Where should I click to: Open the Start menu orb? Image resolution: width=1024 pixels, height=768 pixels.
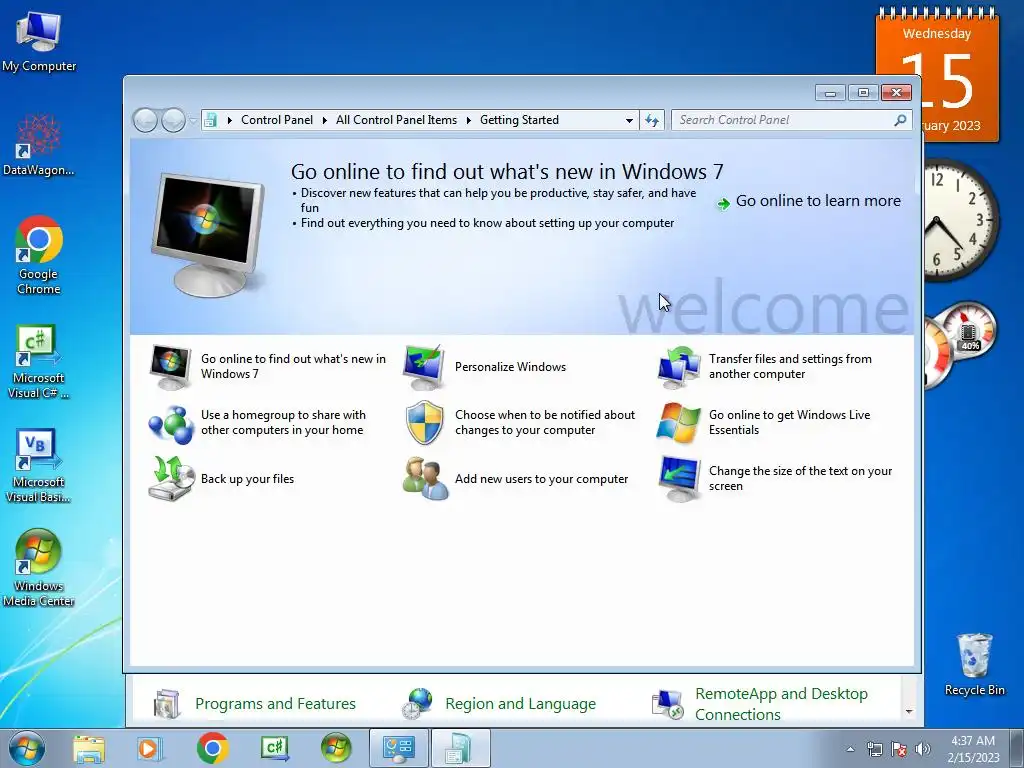27,748
